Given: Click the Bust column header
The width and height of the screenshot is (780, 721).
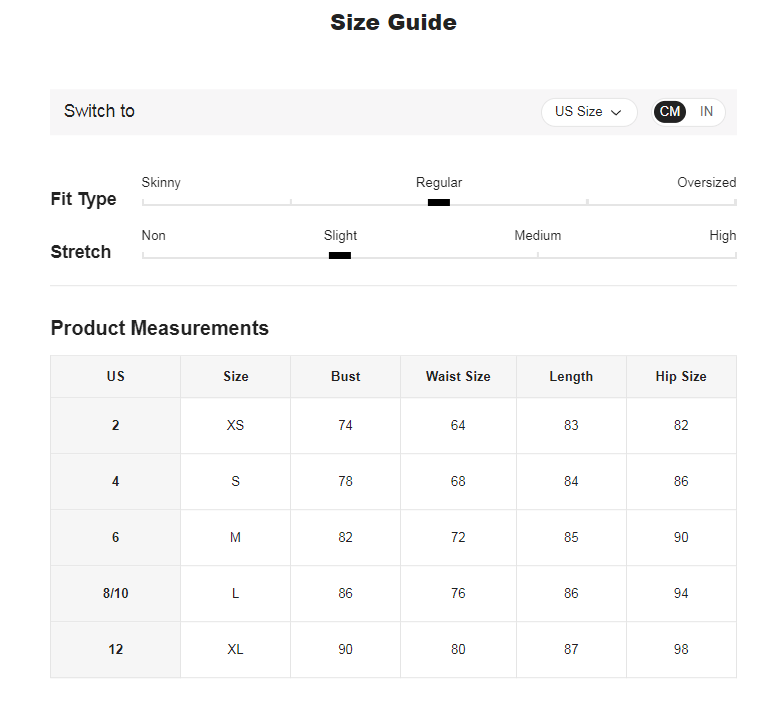Looking at the screenshot, I should (345, 377).
